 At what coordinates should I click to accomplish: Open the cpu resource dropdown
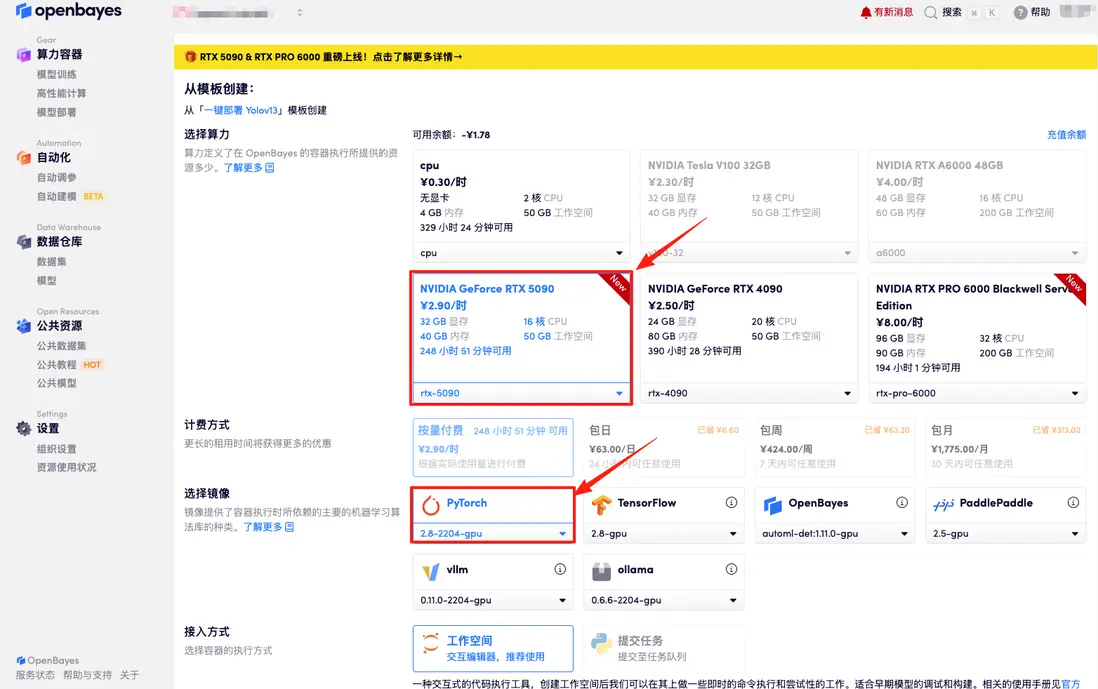pos(521,253)
